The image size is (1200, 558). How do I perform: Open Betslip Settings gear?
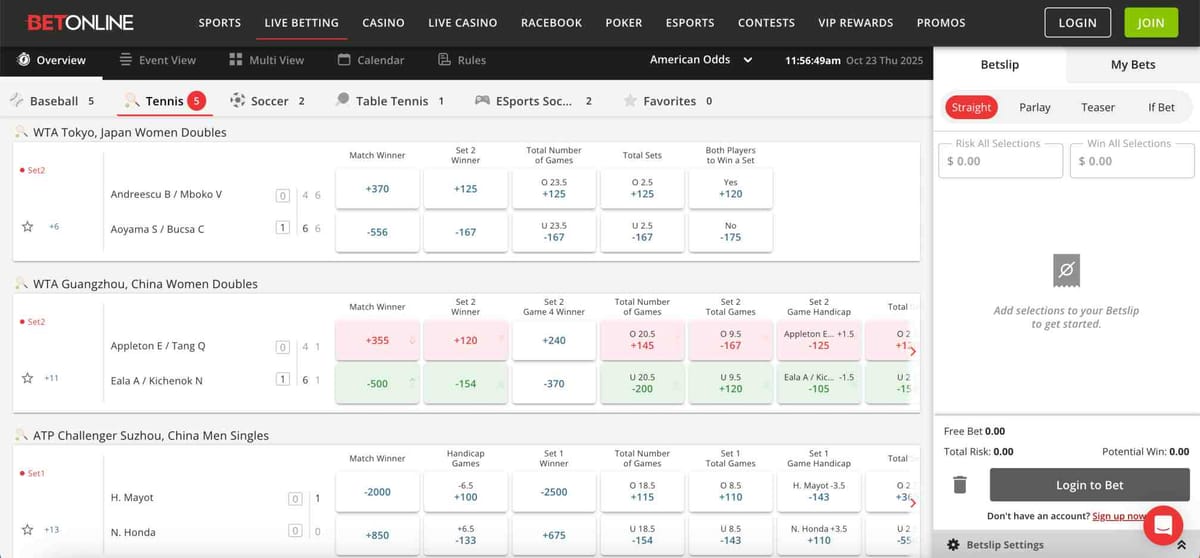954,545
